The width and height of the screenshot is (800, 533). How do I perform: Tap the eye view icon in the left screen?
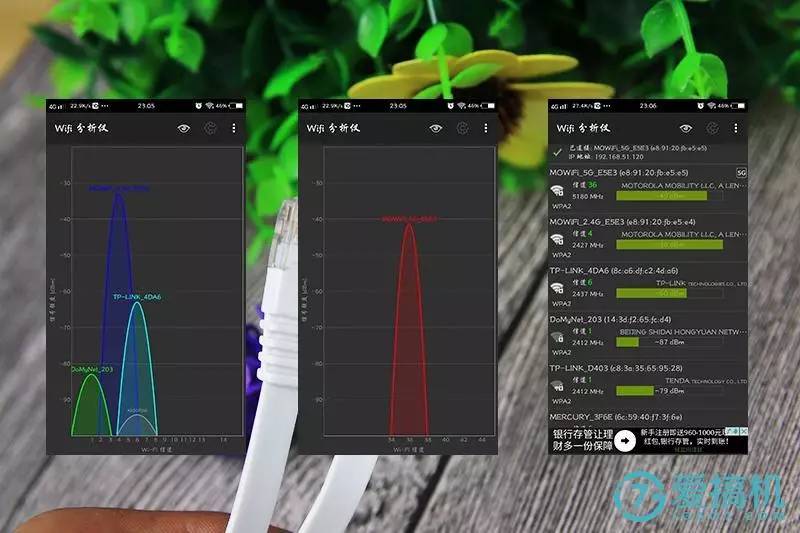[x=184, y=129]
